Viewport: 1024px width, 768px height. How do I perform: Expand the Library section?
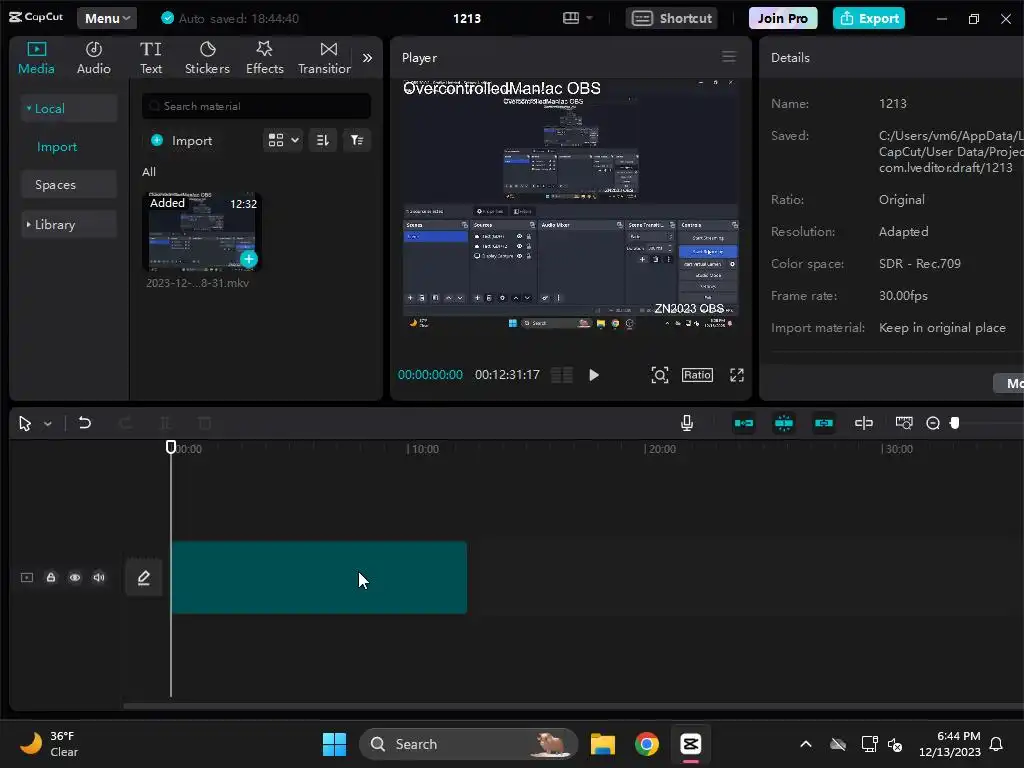tap(69, 225)
